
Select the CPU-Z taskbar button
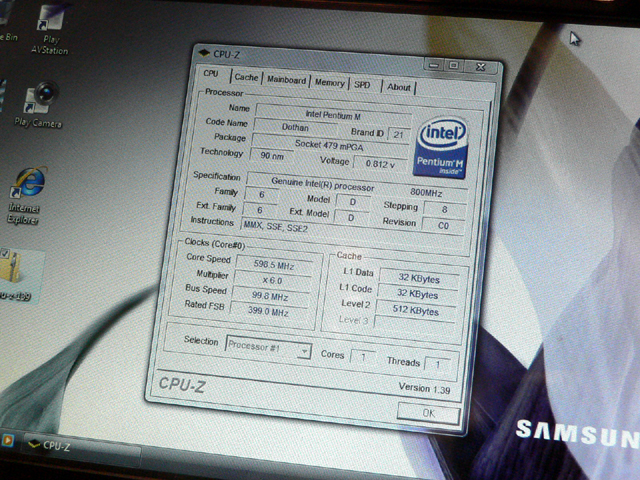(x=82, y=449)
